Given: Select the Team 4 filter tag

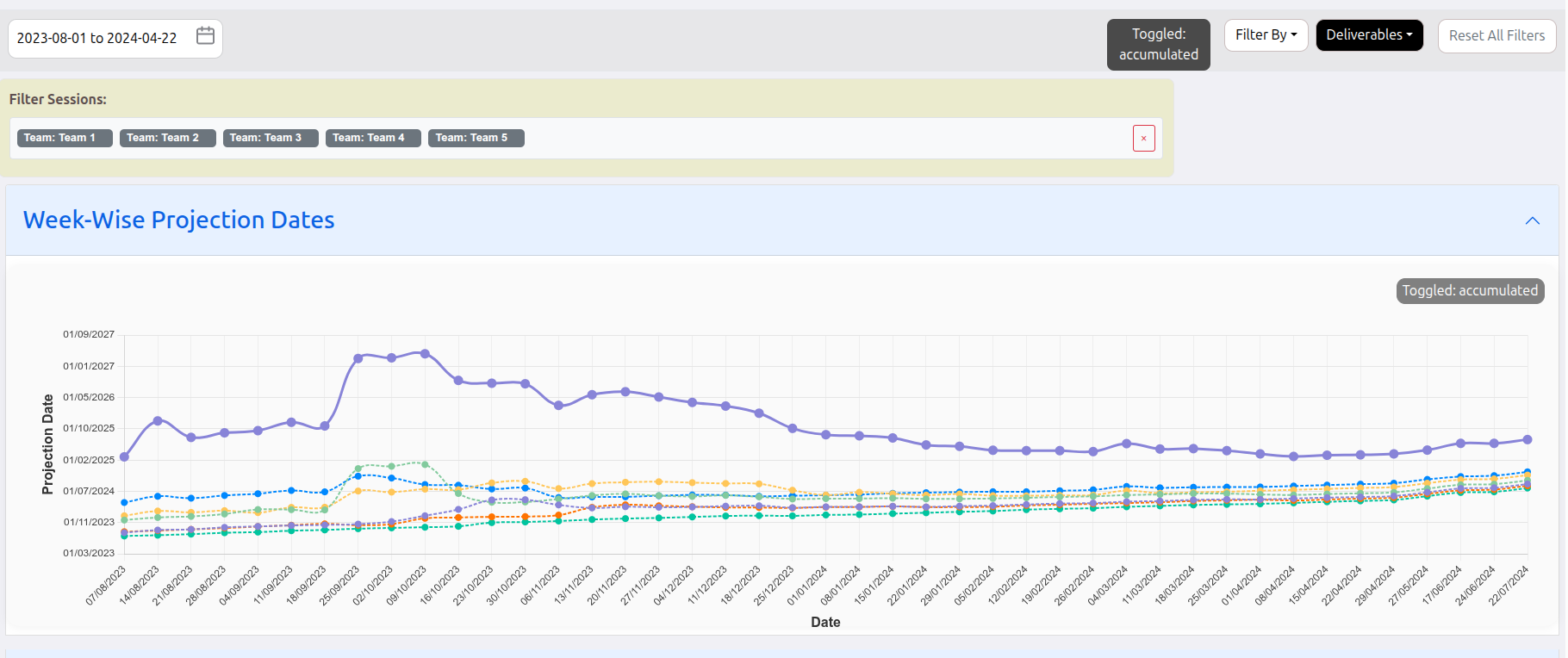Looking at the screenshot, I should pos(373,138).
